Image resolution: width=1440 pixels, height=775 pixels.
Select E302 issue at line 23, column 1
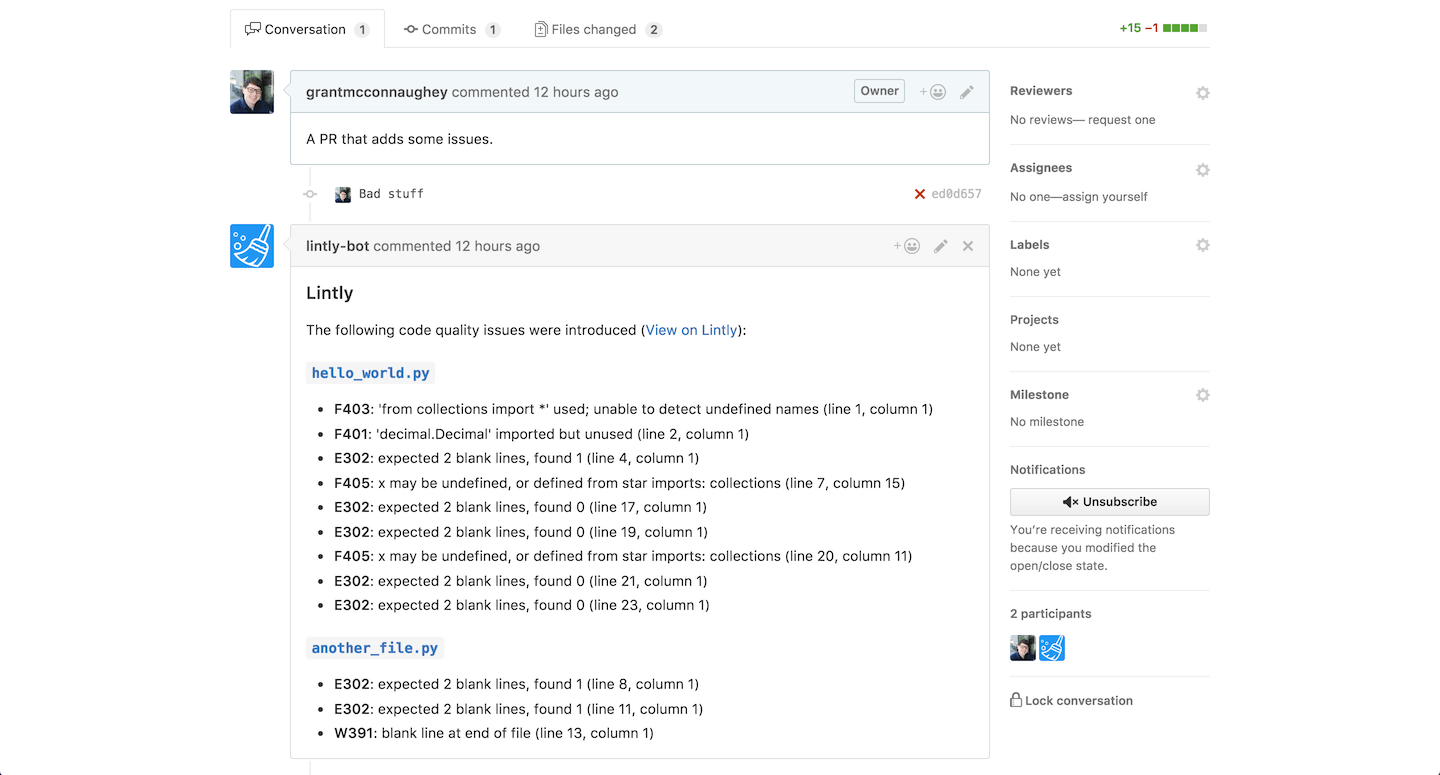(x=522, y=605)
